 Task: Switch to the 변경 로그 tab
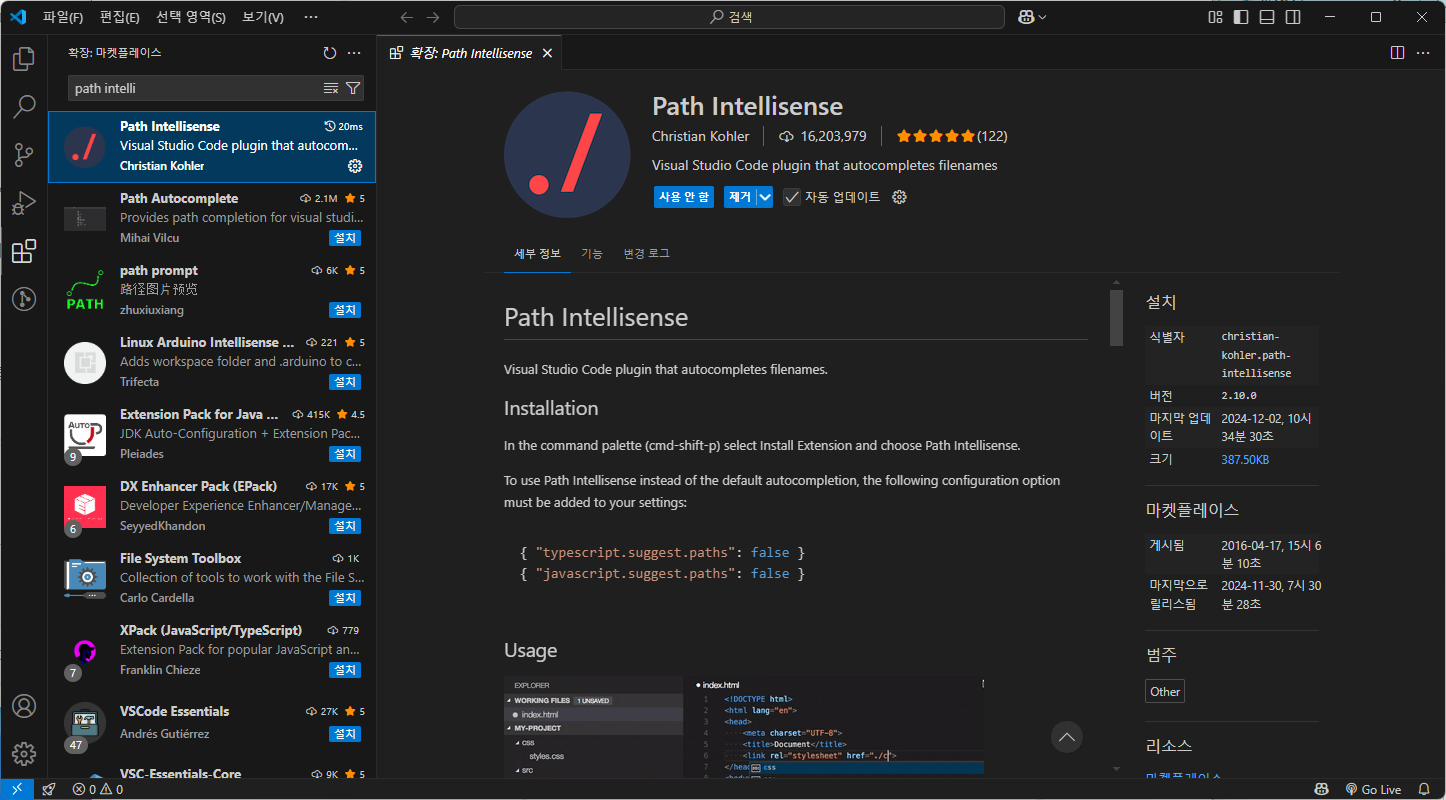[x=646, y=253]
